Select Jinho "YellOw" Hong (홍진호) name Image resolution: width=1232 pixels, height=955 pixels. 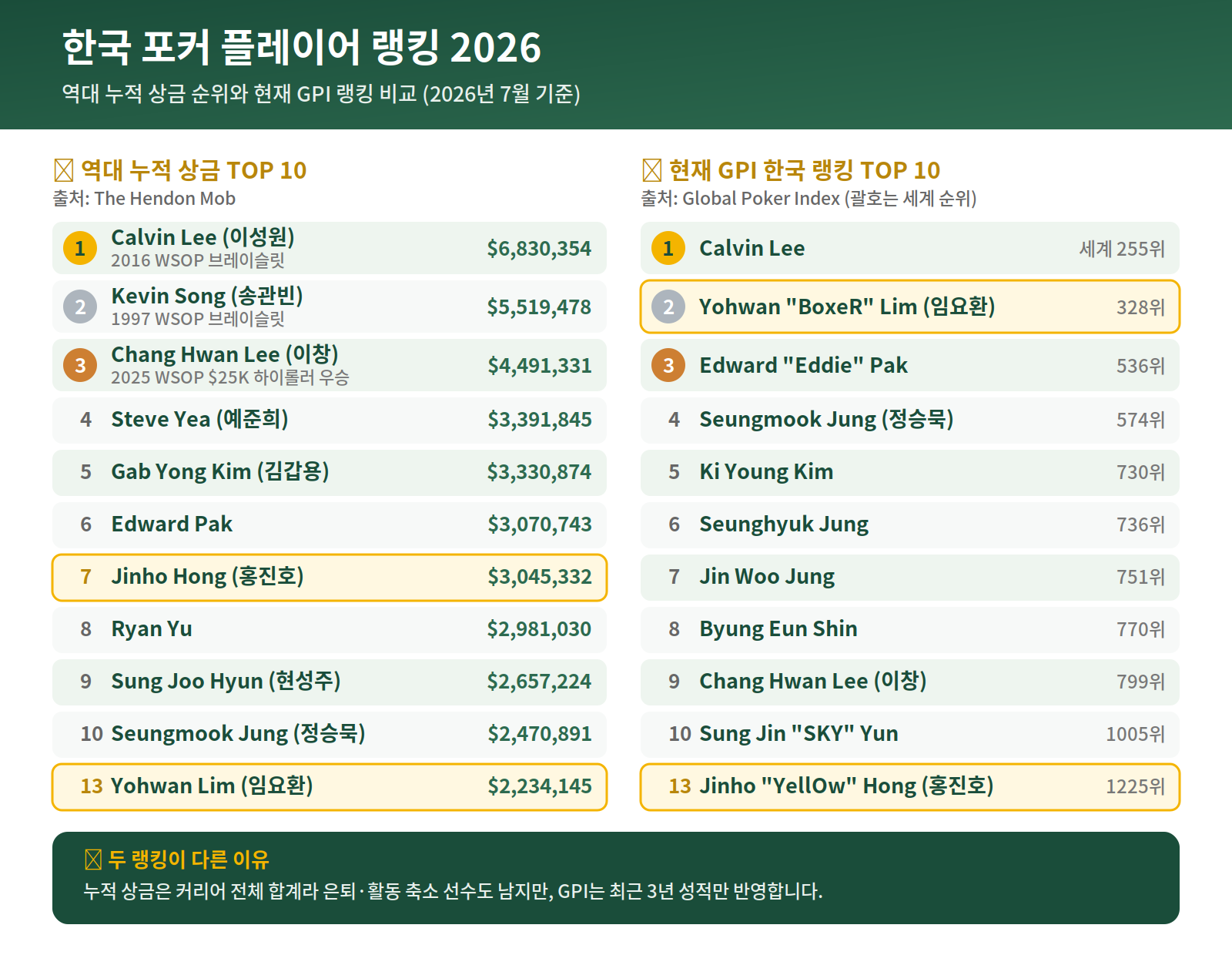[847, 786]
